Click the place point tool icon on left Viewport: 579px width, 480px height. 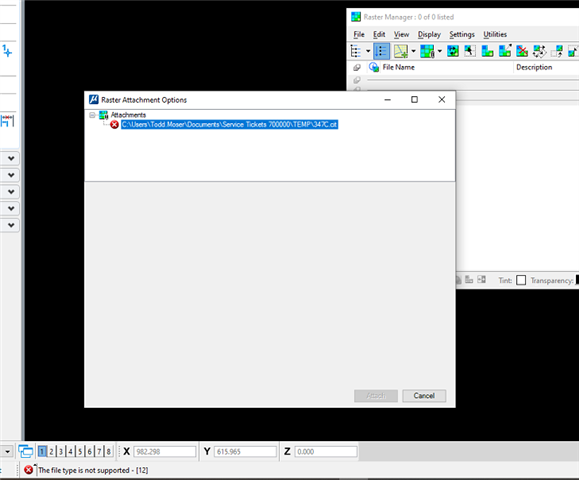[7, 51]
